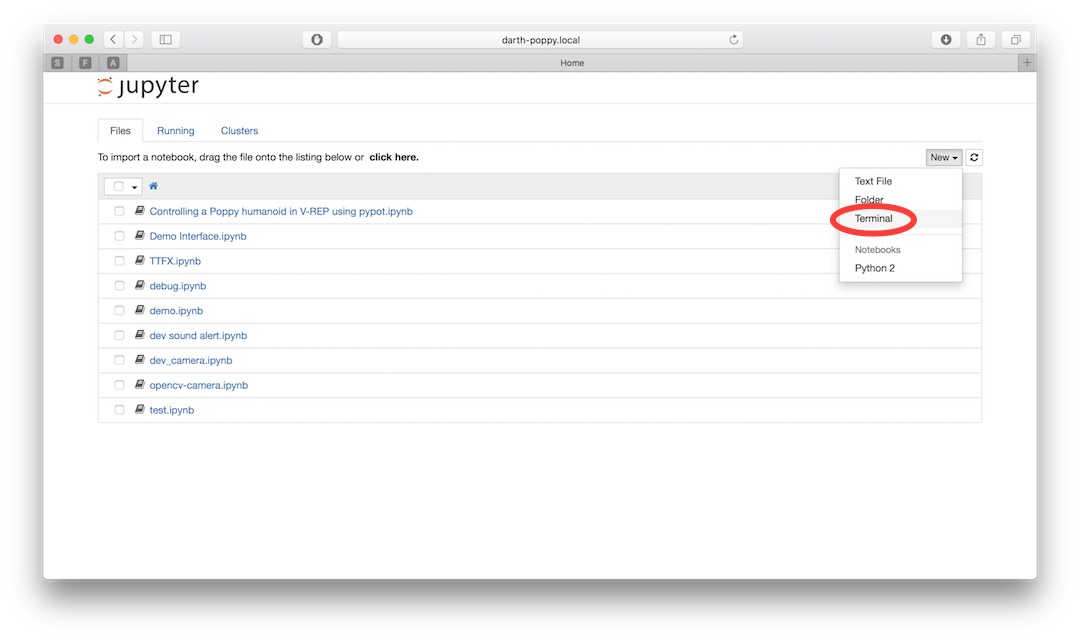The height and width of the screenshot is (641, 1080).
Task: Click the 'click here' import link
Action: tap(394, 157)
